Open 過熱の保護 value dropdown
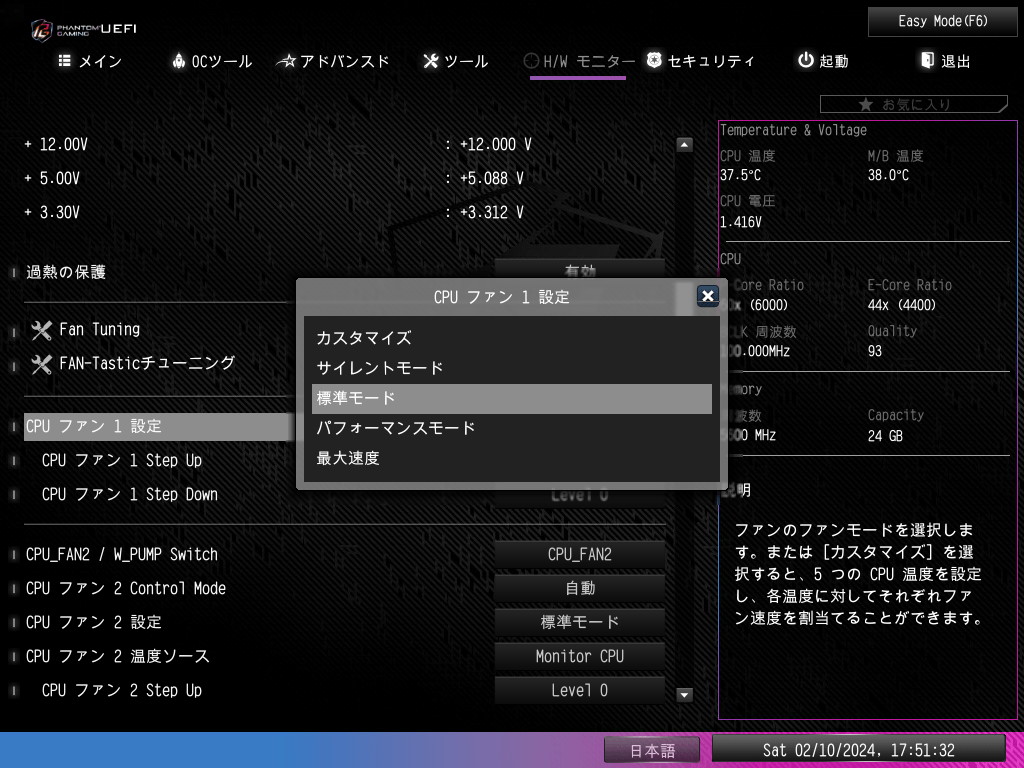This screenshot has width=1024, height=768. click(580, 269)
